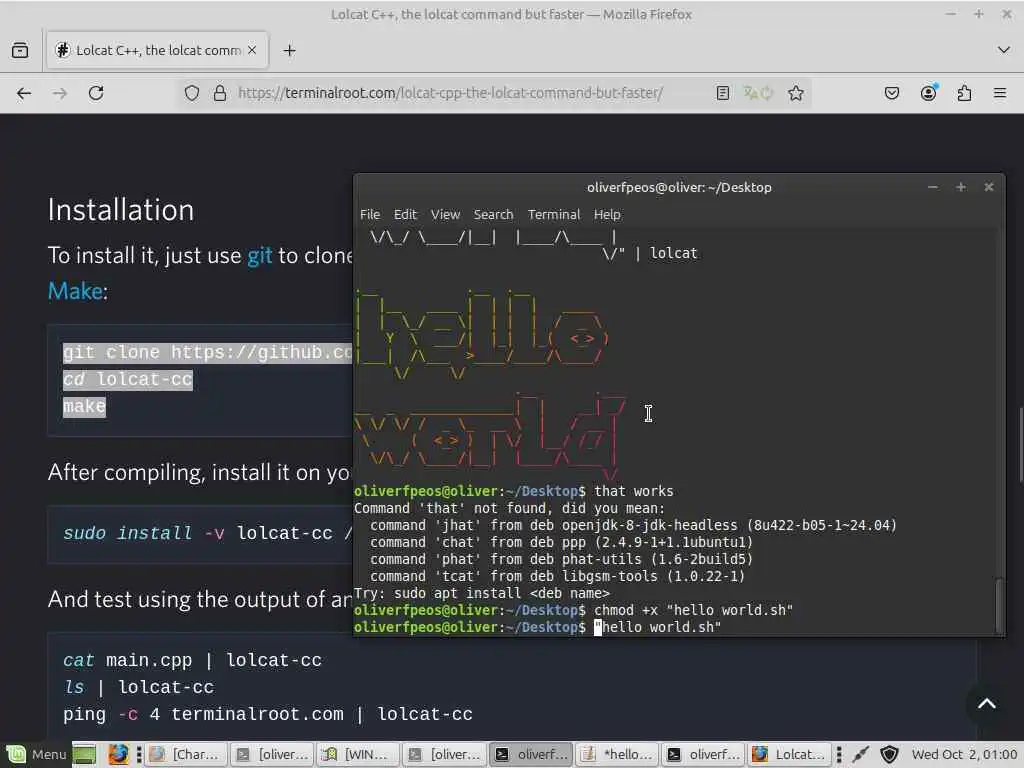Reload the current page
Viewport: 1024px width, 768px height.
(96, 93)
